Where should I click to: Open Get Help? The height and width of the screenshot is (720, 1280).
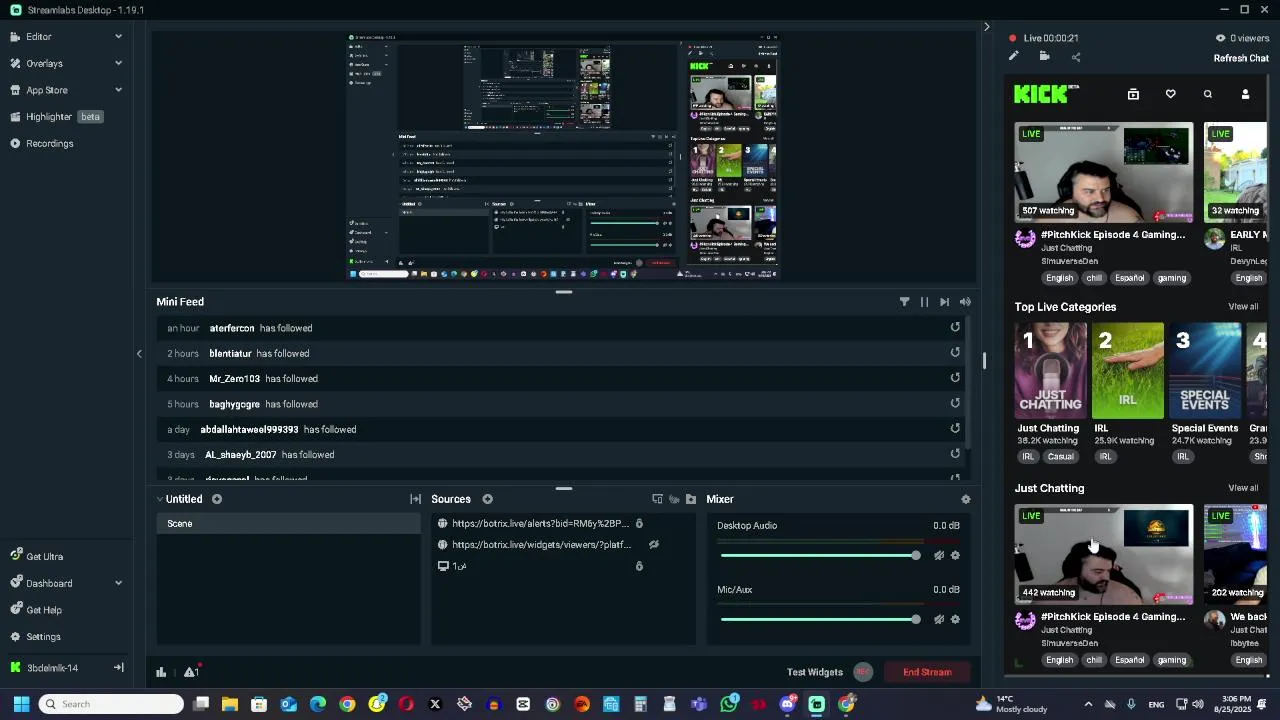(44, 610)
